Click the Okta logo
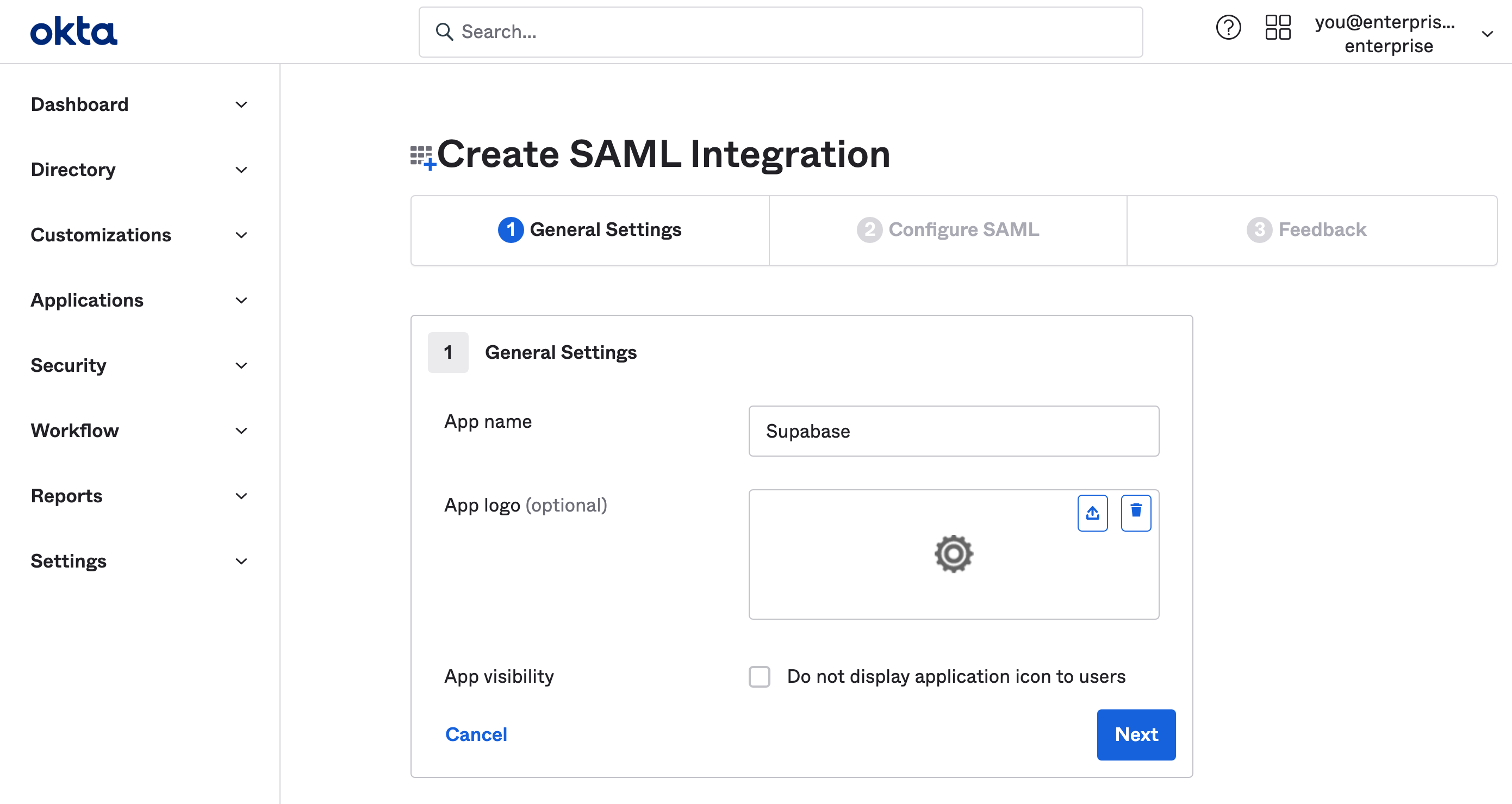The width and height of the screenshot is (1512, 804). point(73,30)
